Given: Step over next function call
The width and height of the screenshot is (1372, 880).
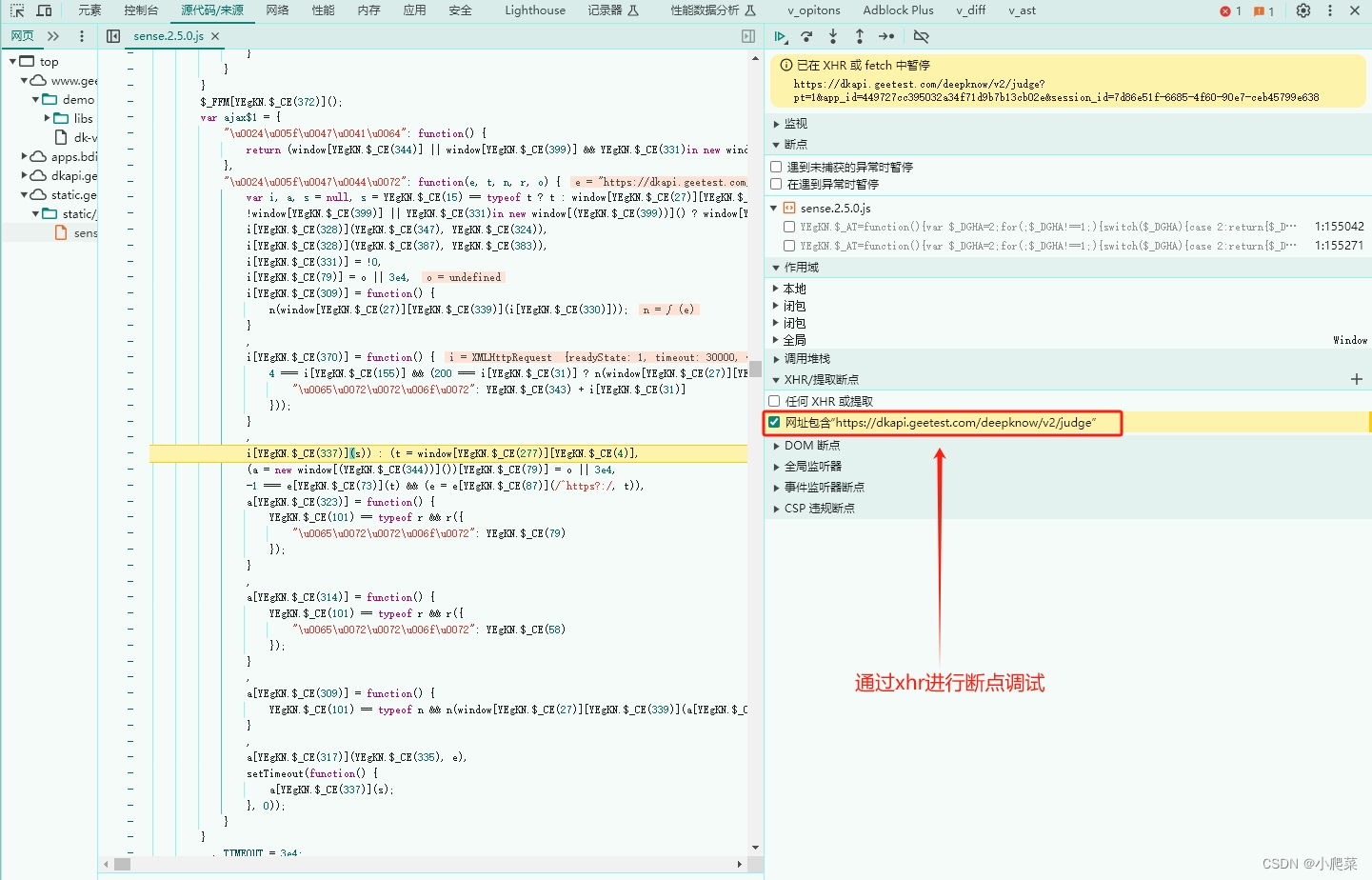Looking at the screenshot, I should click(x=806, y=36).
